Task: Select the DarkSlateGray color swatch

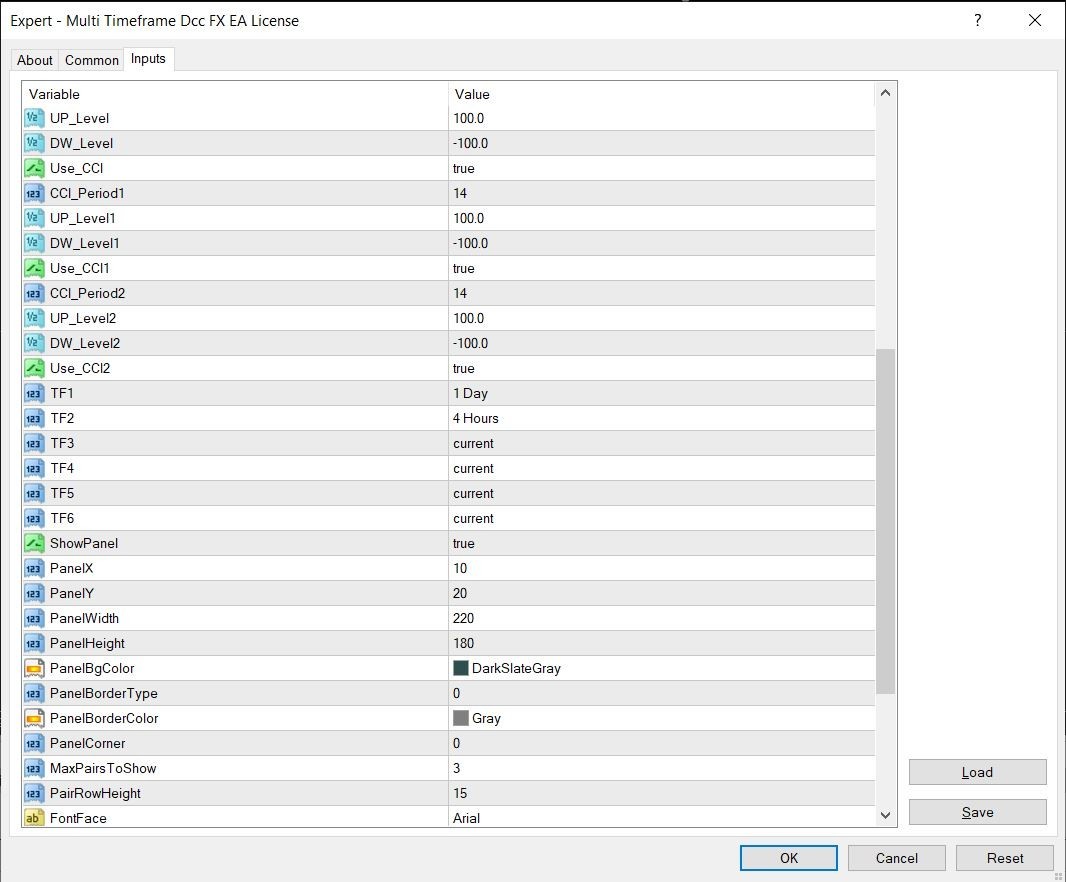Action: click(461, 668)
